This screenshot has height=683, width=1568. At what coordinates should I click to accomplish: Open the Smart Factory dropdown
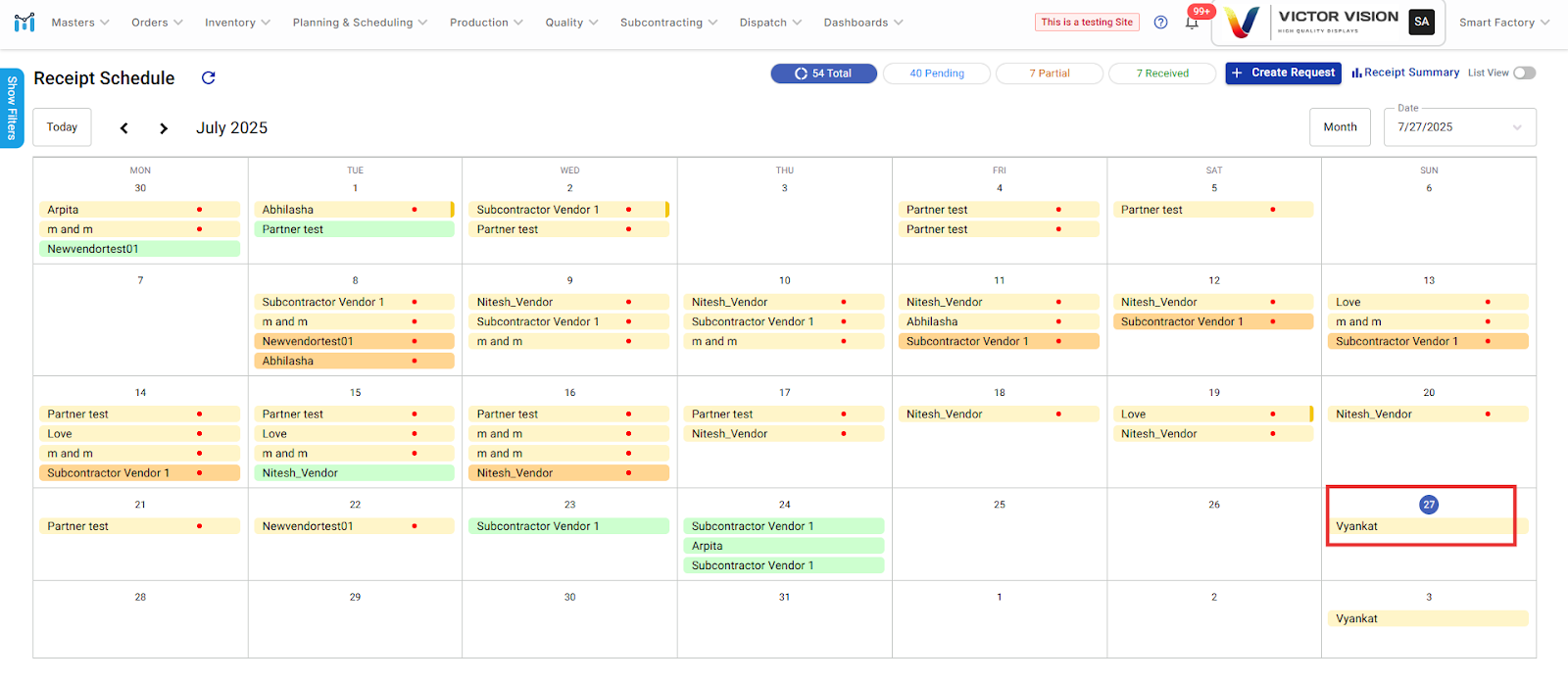[x=1503, y=23]
